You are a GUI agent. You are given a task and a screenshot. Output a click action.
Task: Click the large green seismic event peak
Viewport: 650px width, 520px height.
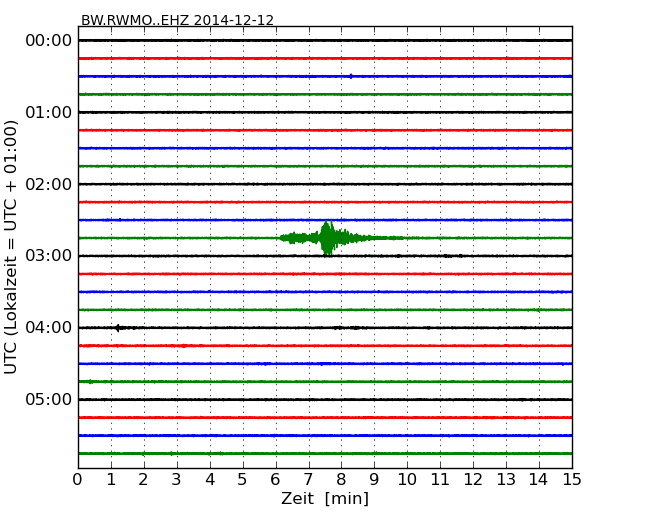point(327,238)
